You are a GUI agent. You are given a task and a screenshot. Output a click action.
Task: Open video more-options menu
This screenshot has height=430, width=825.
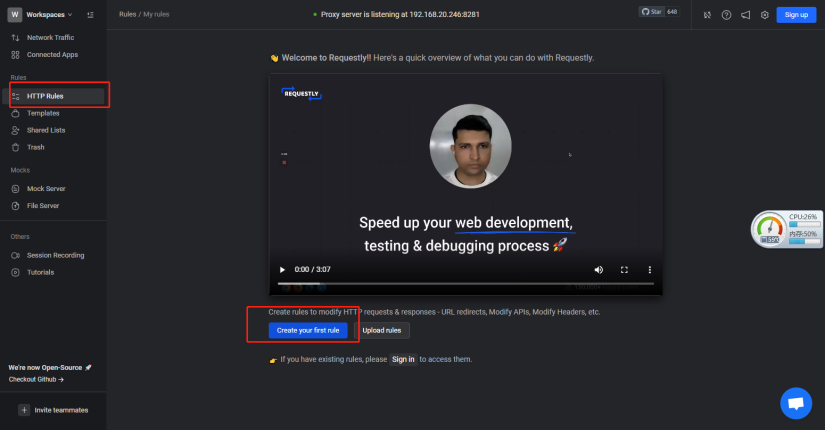[x=650, y=269]
